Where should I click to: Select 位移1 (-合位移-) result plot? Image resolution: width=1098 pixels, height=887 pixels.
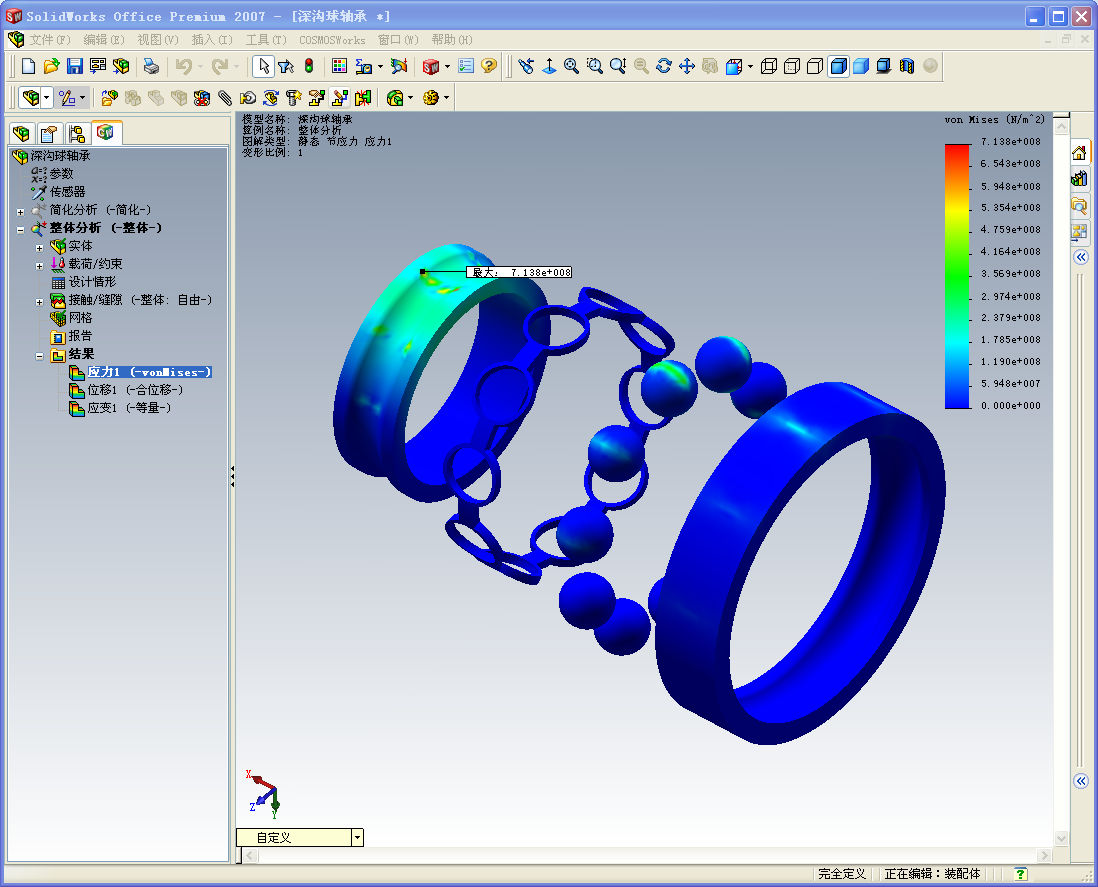[135, 390]
